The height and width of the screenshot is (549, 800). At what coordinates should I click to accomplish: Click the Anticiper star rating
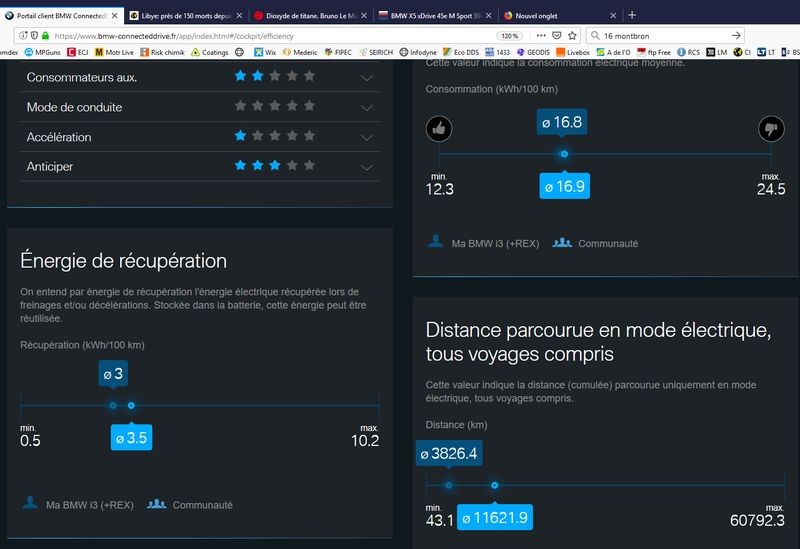(274, 165)
